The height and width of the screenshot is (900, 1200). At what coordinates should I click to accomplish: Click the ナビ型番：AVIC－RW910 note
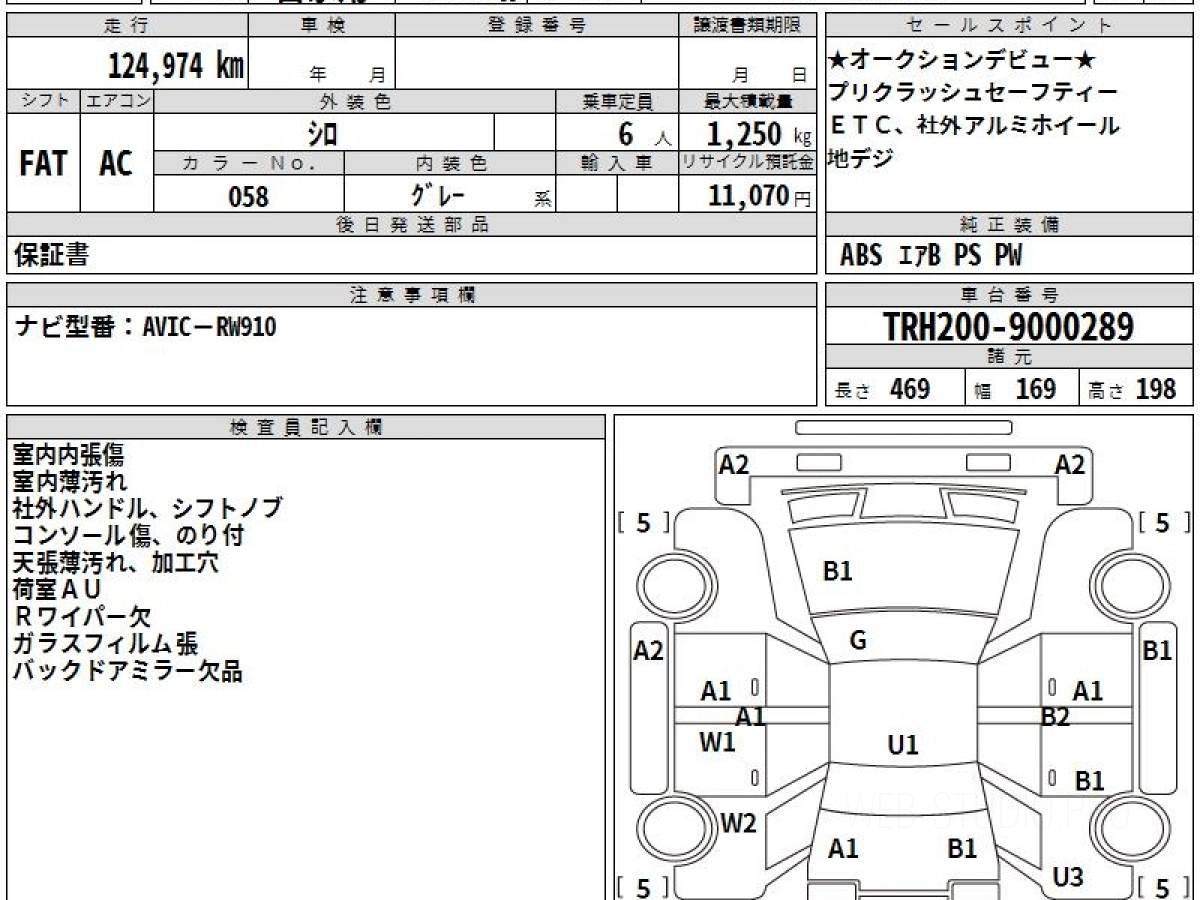pyautogui.click(x=146, y=327)
